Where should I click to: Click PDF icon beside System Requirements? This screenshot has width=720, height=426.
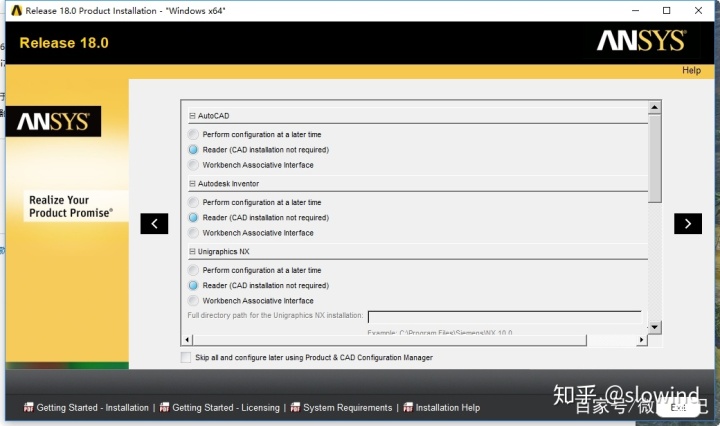pos(295,407)
